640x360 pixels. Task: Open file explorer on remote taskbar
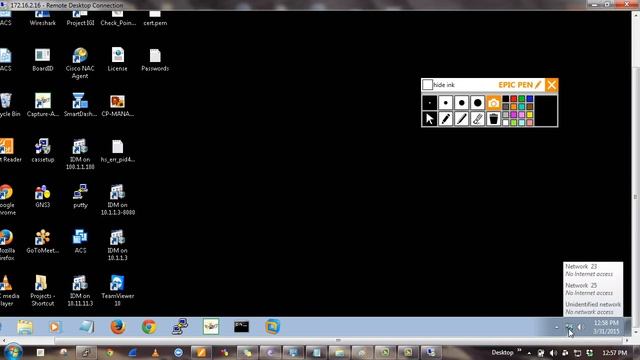[x=25, y=327]
